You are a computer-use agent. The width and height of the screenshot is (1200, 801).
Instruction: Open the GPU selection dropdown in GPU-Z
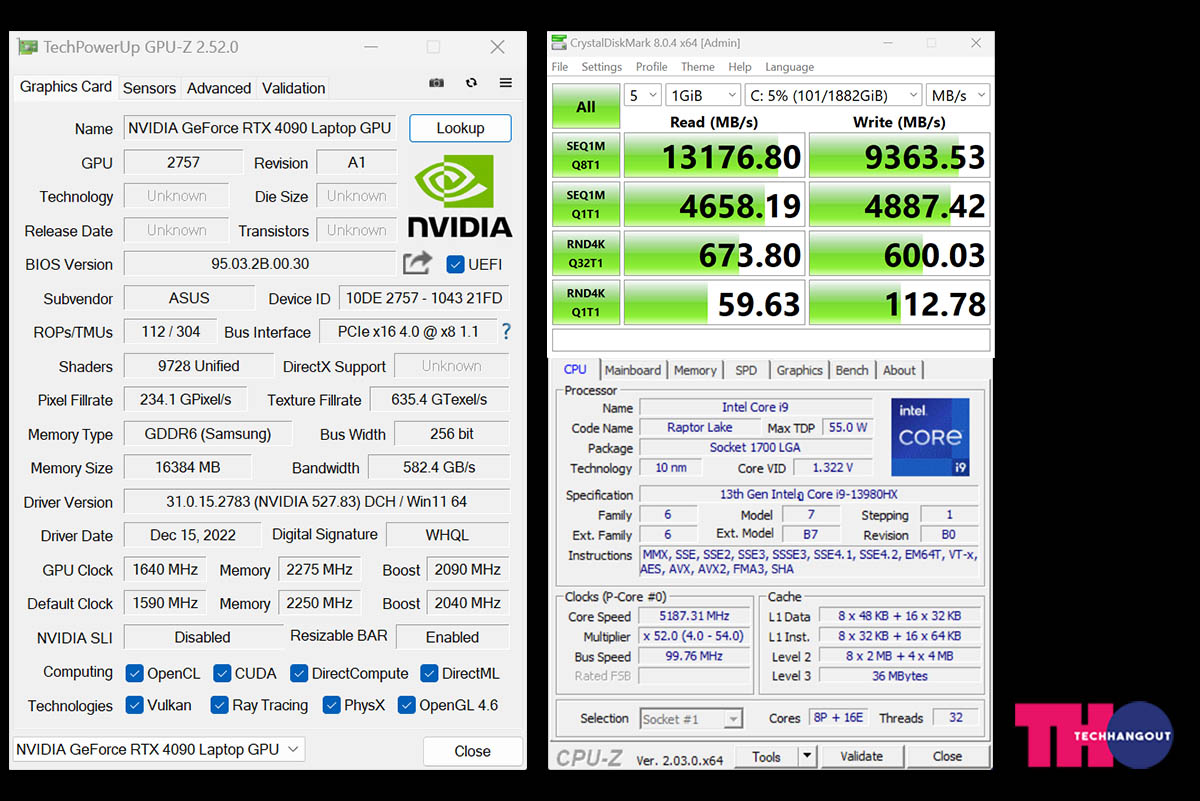coord(158,749)
